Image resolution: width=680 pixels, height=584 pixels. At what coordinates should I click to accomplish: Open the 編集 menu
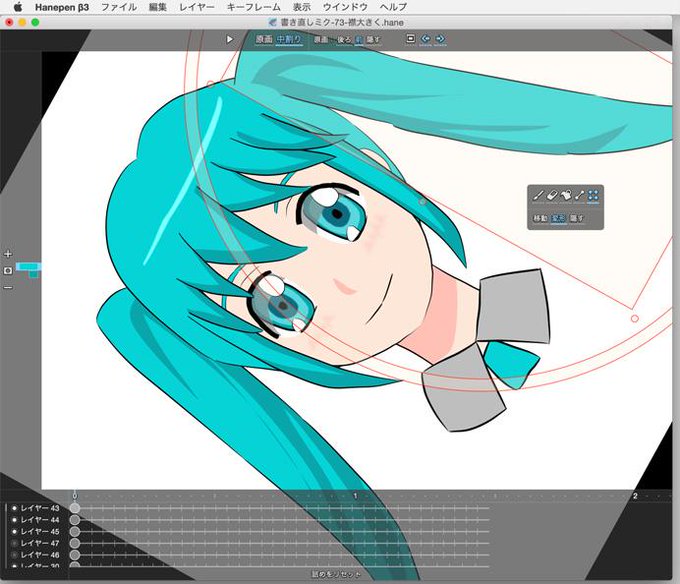click(157, 7)
